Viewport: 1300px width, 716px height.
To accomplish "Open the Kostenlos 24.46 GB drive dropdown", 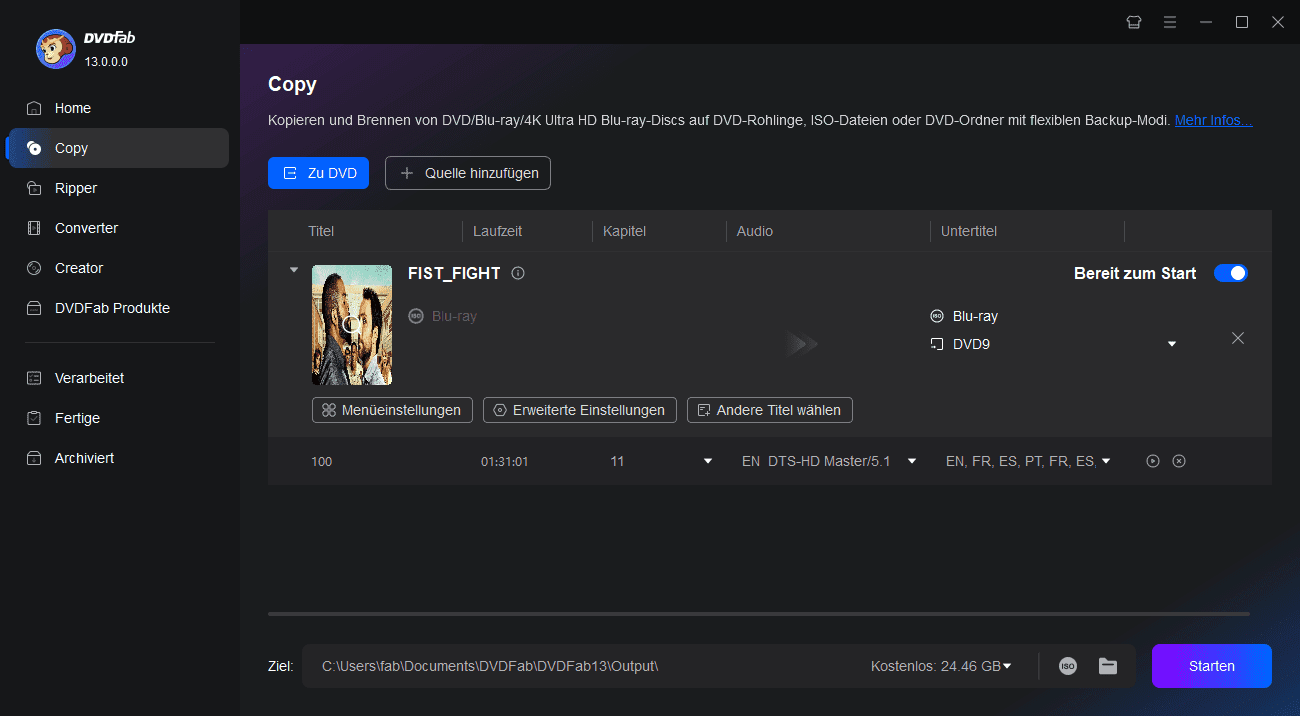I will click(941, 666).
